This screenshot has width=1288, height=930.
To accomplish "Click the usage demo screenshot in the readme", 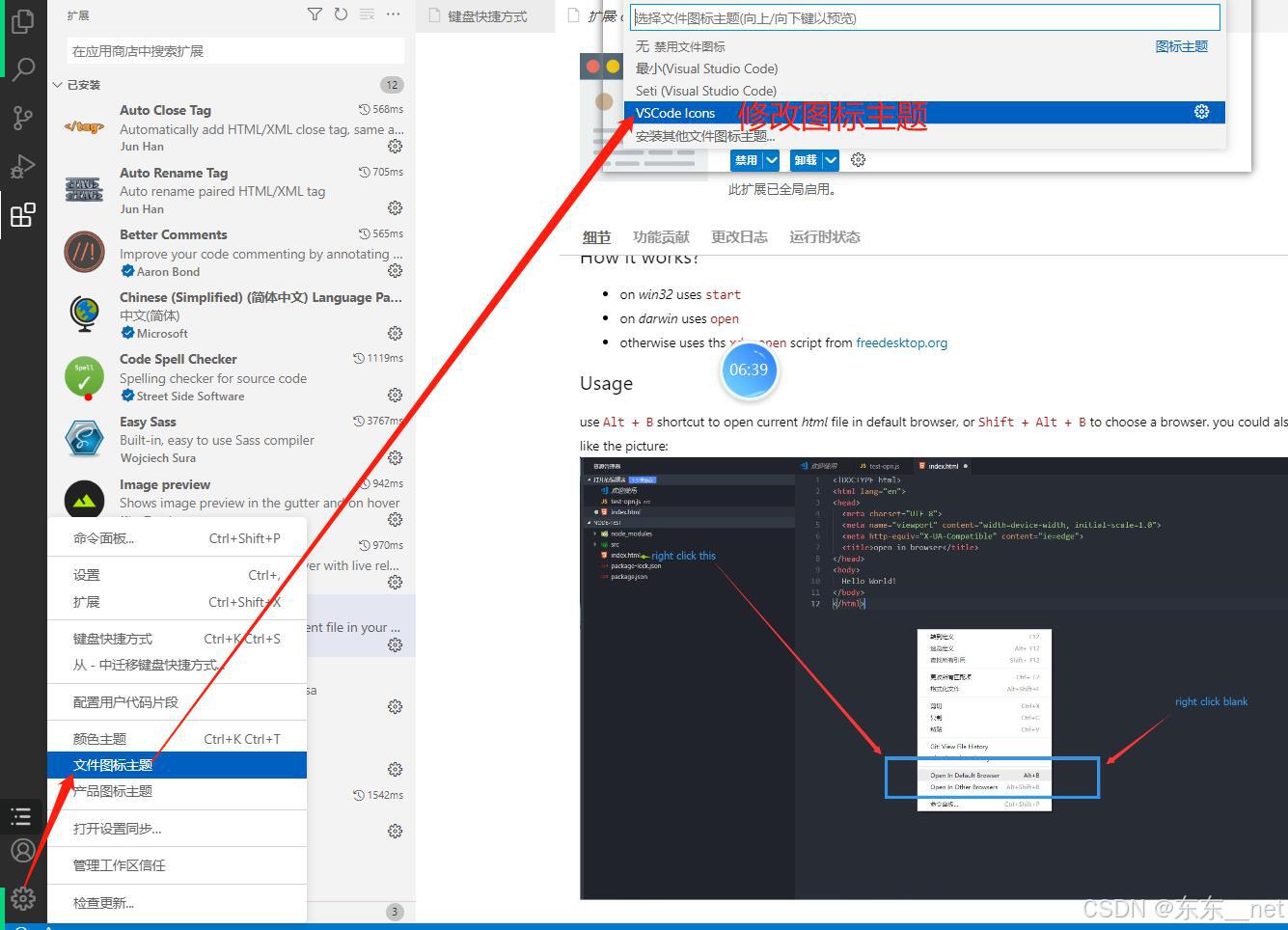I will click(934, 678).
